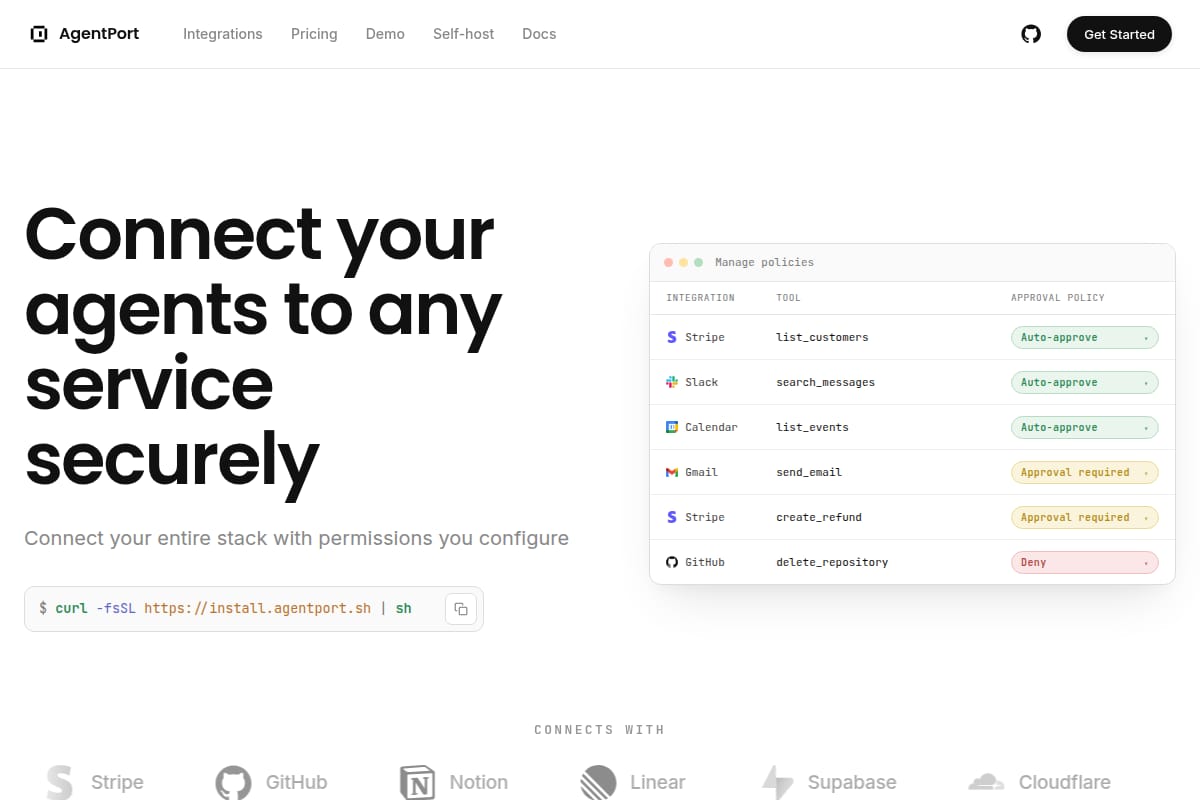Click the GitHub icon in delete_repository row
Image resolution: width=1200 pixels, height=800 pixels.
(x=672, y=562)
